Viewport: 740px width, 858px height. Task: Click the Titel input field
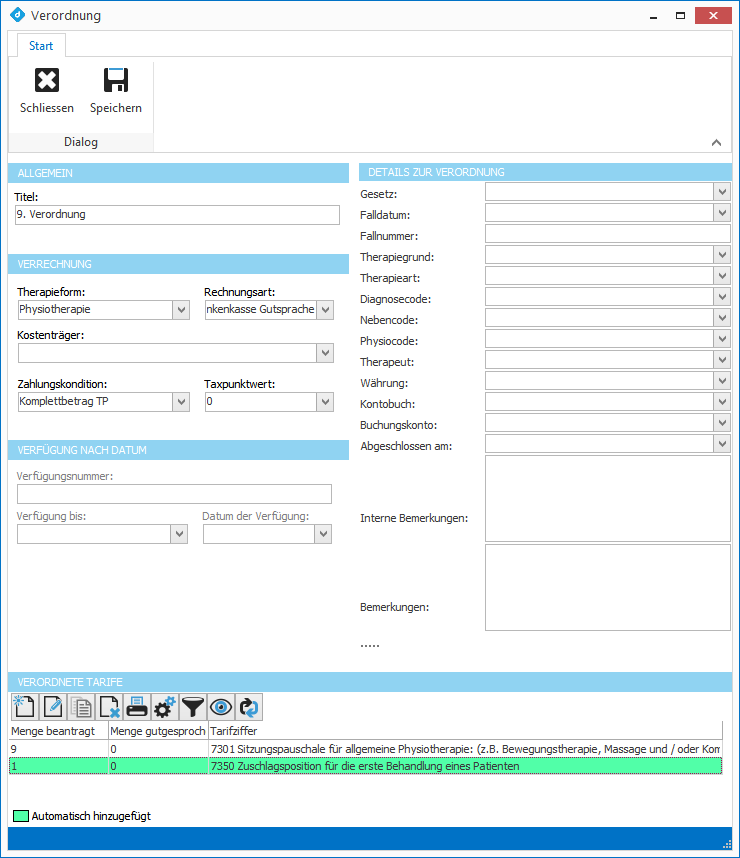click(x=178, y=215)
